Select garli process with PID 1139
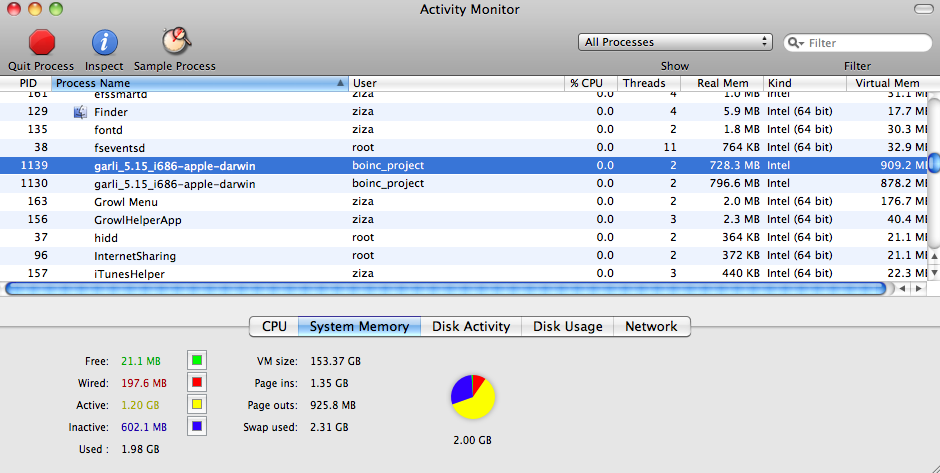Screen dimensions: 940x473 point(463,165)
